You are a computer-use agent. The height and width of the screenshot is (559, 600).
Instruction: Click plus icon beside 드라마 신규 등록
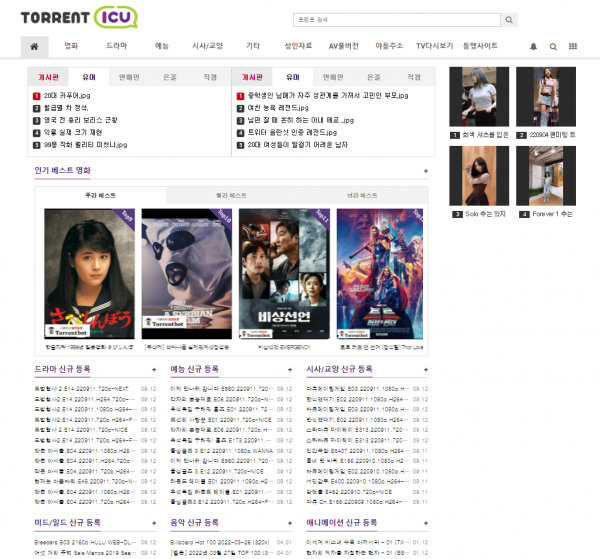pos(153,369)
